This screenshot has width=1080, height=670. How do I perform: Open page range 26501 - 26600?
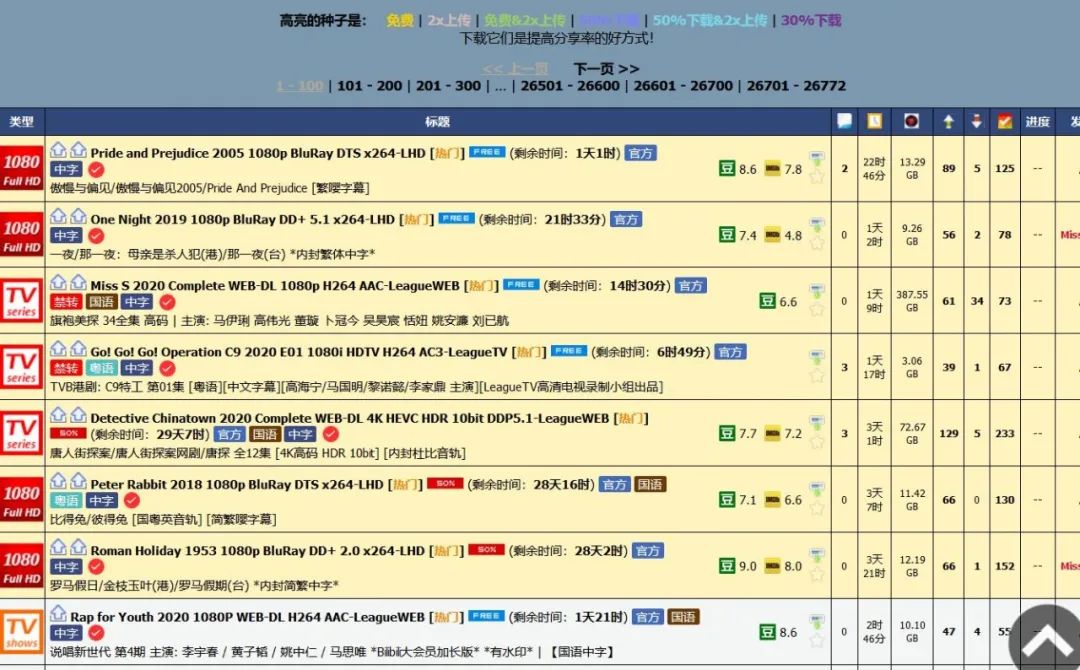click(570, 86)
